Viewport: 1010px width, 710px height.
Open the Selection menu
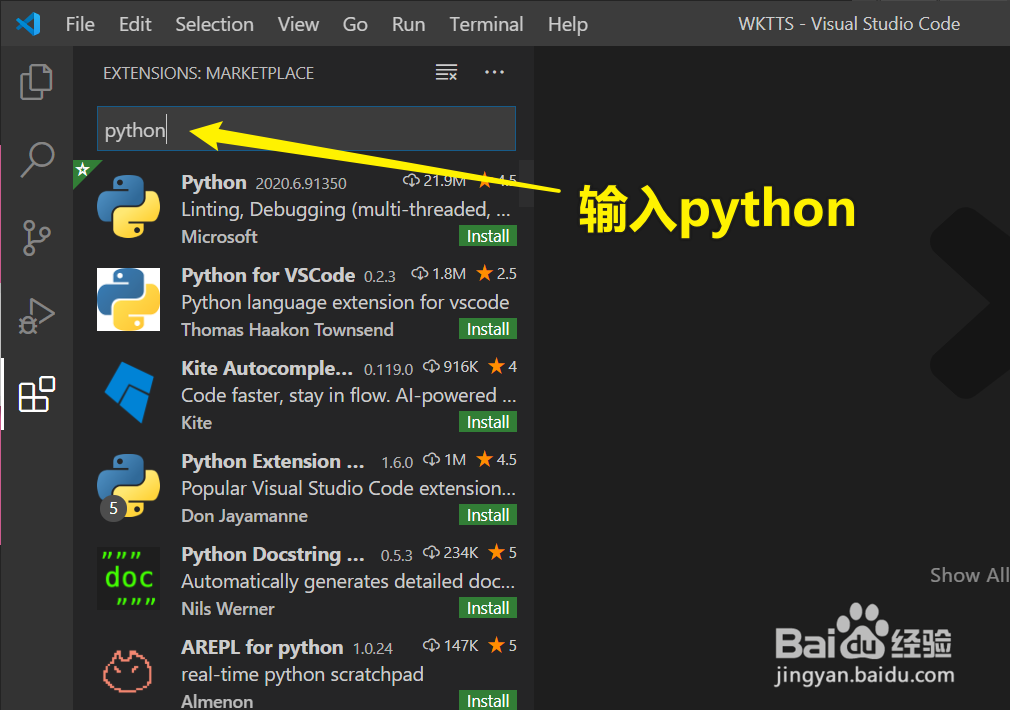point(214,24)
